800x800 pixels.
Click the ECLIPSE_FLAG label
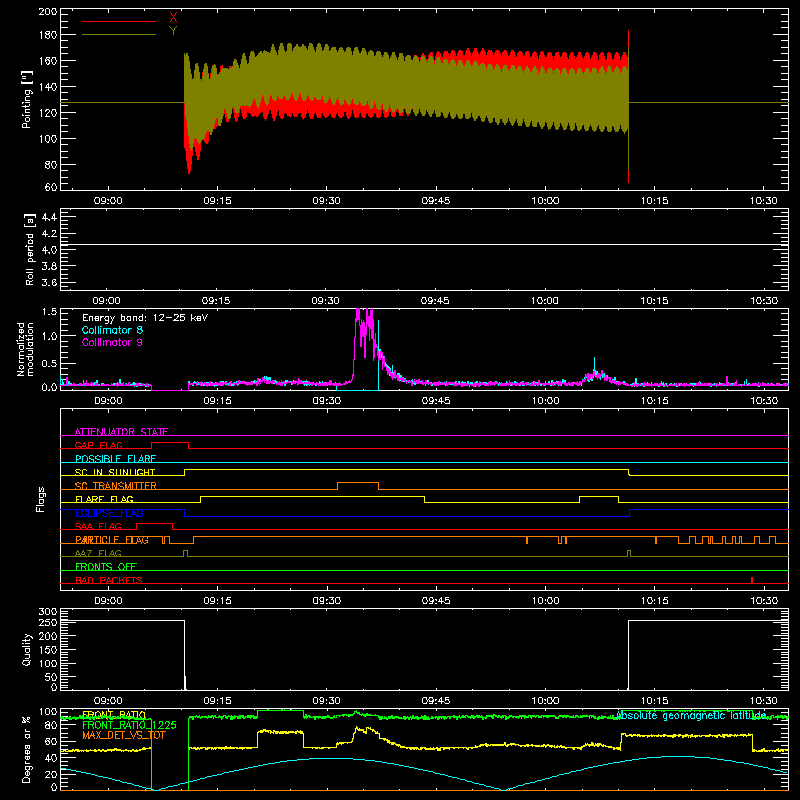[x=109, y=513]
